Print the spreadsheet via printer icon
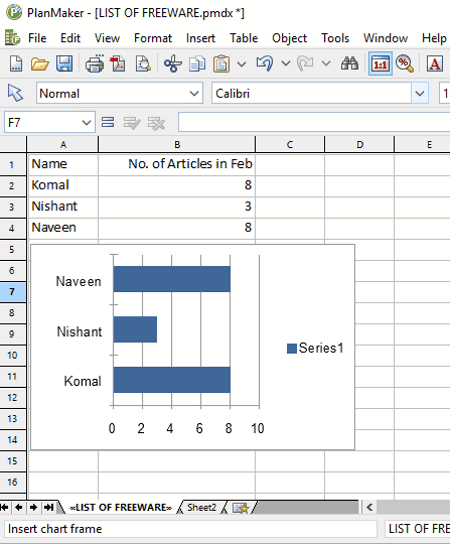Screen dimensions: 450x544 94,63
